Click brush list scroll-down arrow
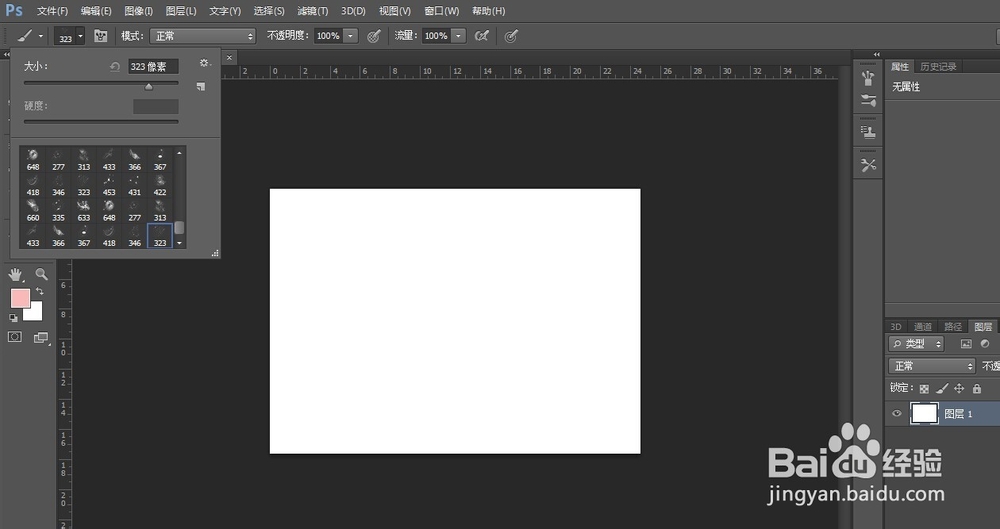 (x=179, y=243)
